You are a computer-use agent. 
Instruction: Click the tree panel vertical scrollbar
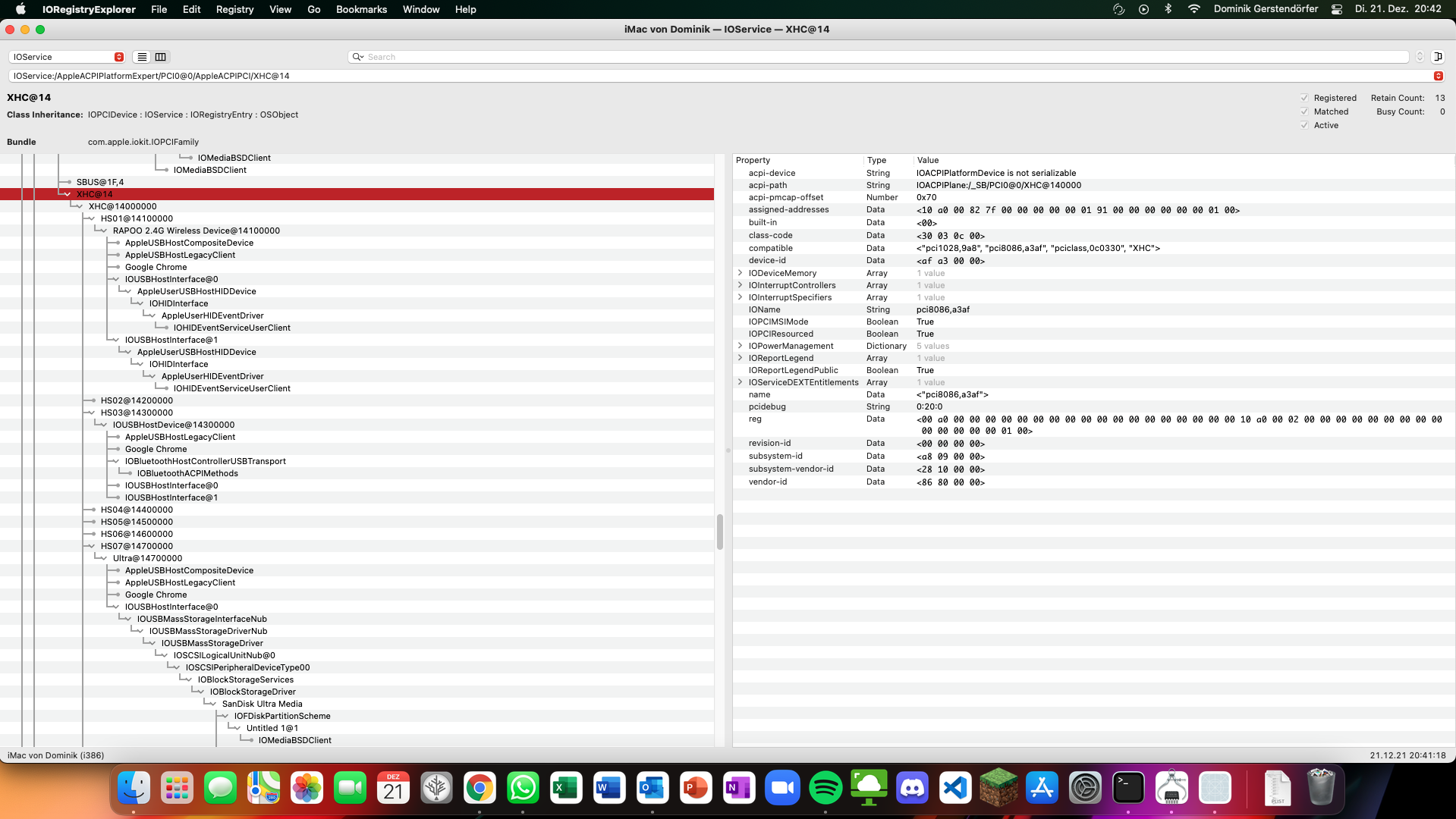click(720, 531)
